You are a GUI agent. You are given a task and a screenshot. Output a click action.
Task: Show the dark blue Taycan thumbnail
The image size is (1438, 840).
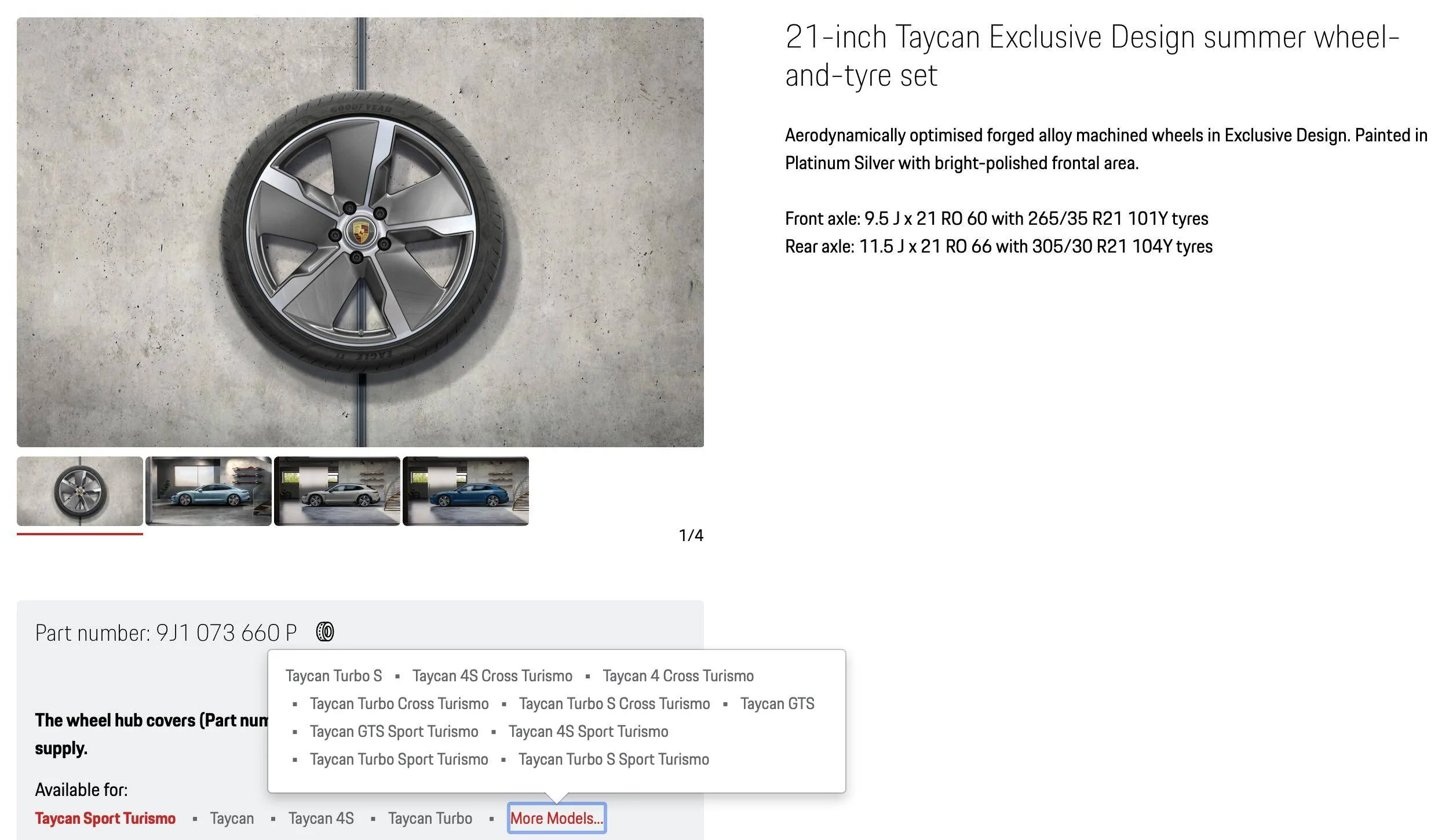[466, 491]
